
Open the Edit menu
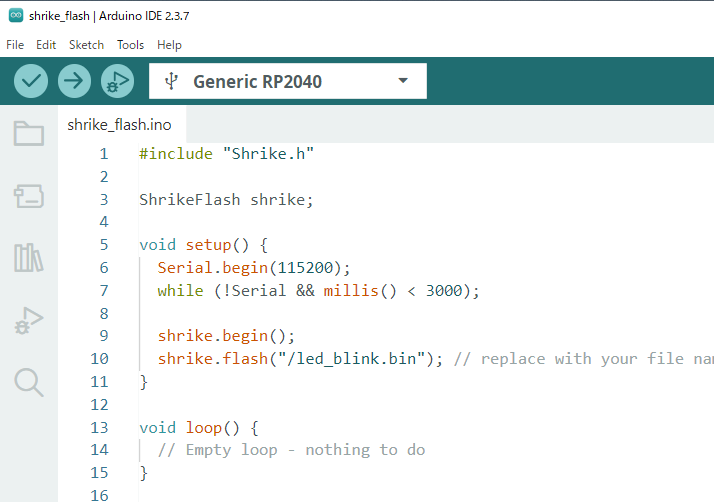click(x=46, y=45)
